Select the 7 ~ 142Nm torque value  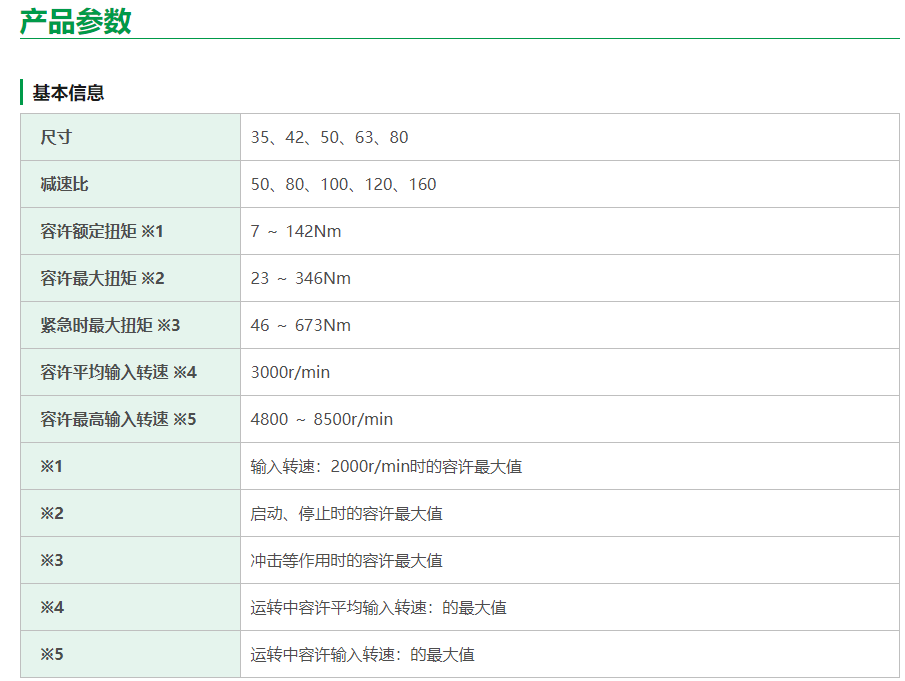pos(295,231)
